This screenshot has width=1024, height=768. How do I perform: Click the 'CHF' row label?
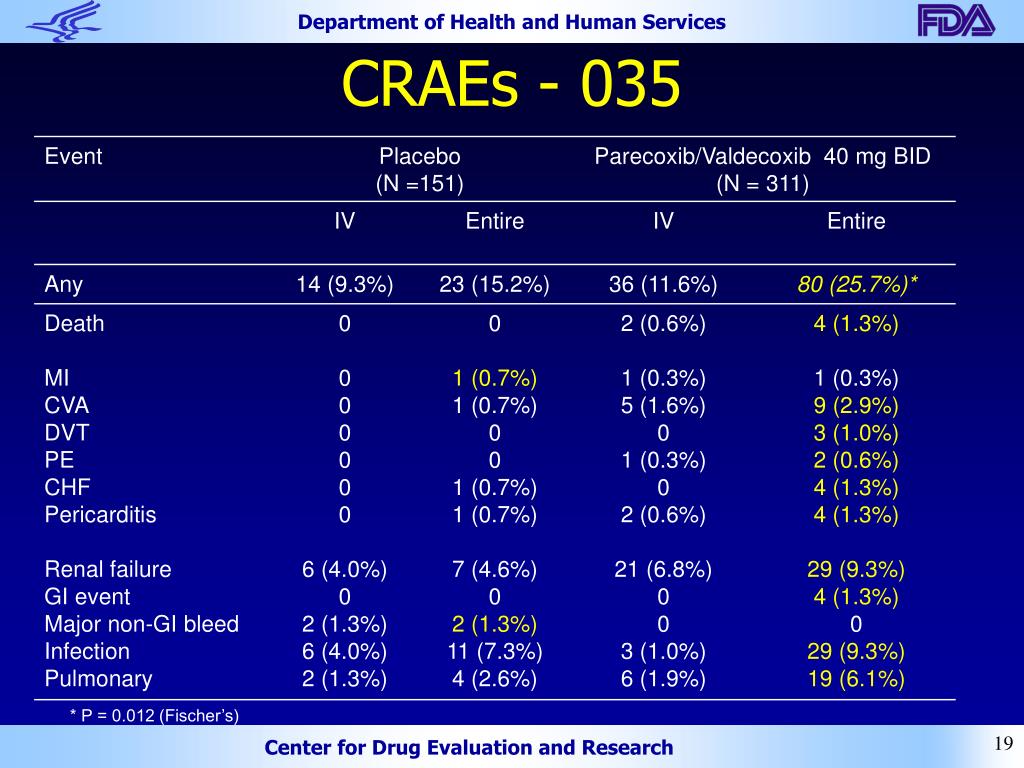(x=67, y=488)
